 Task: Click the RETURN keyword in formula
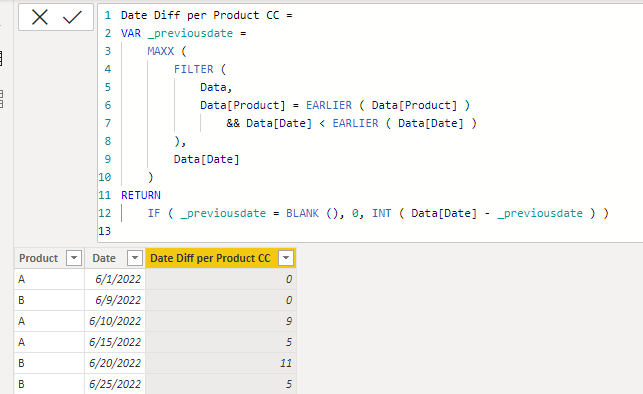(141, 195)
